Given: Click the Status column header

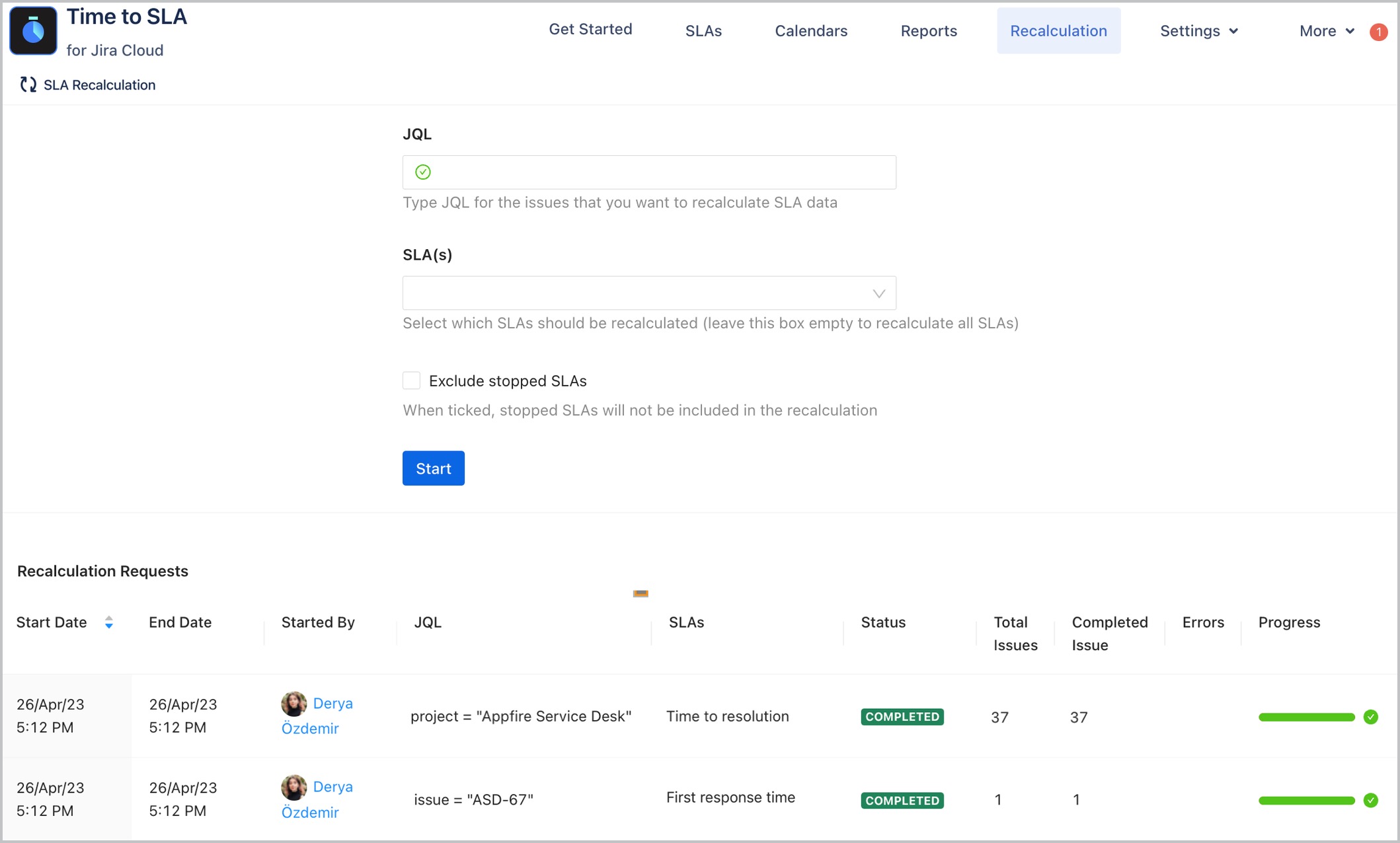Looking at the screenshot, I should coord(883,622).
